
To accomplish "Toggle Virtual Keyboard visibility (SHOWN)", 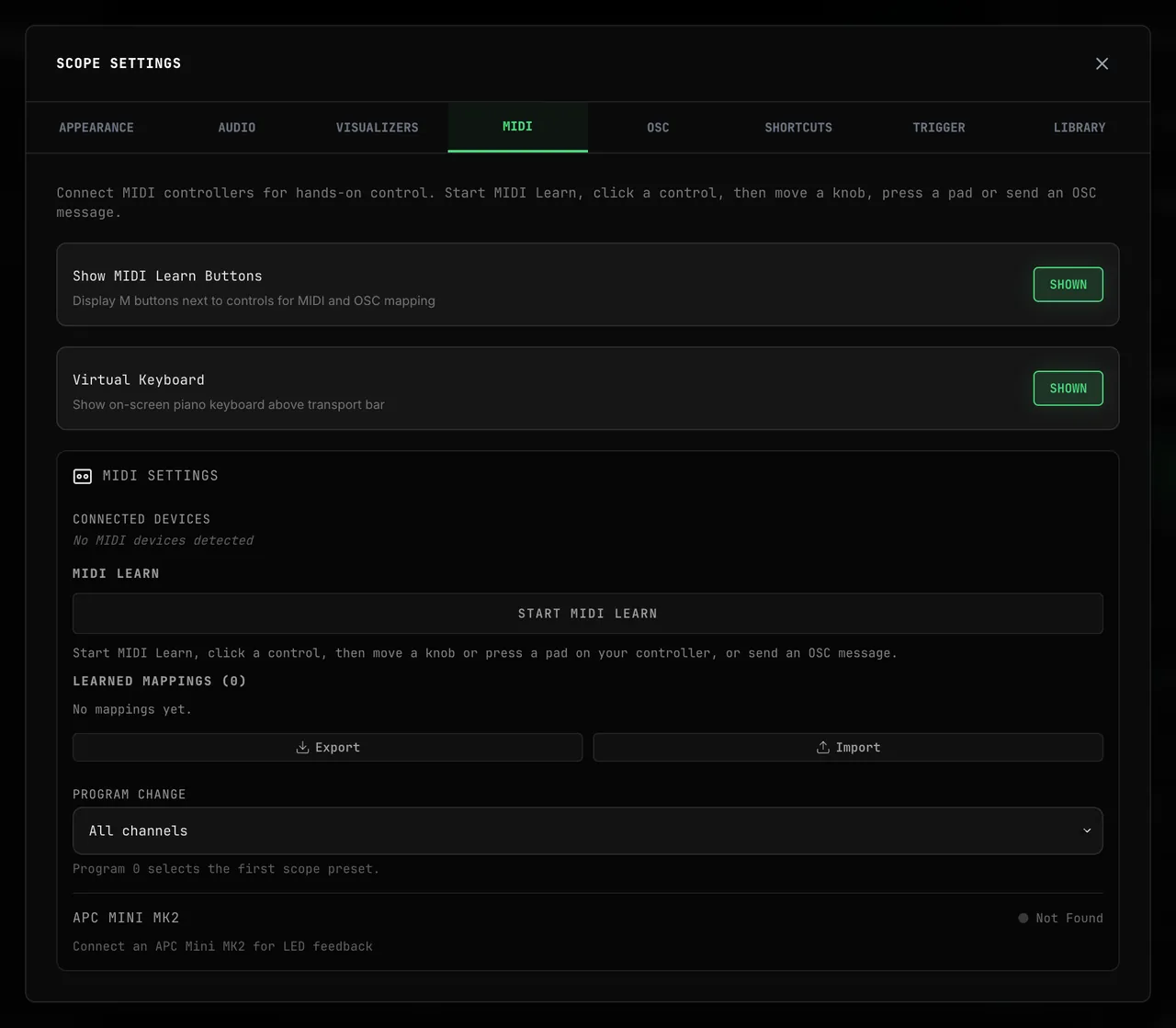I will click(x=1068, y=389).
